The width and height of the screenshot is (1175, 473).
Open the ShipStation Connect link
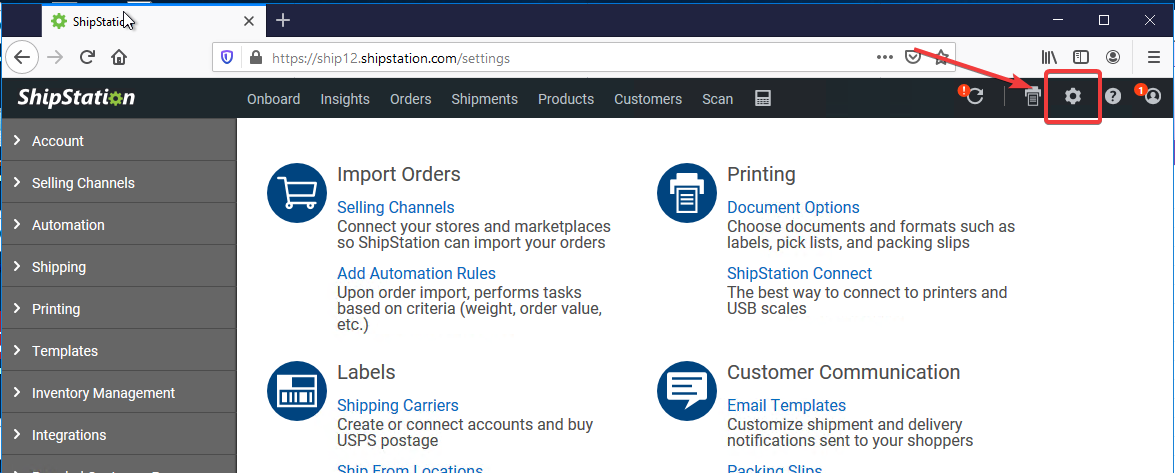click(800, 274)
